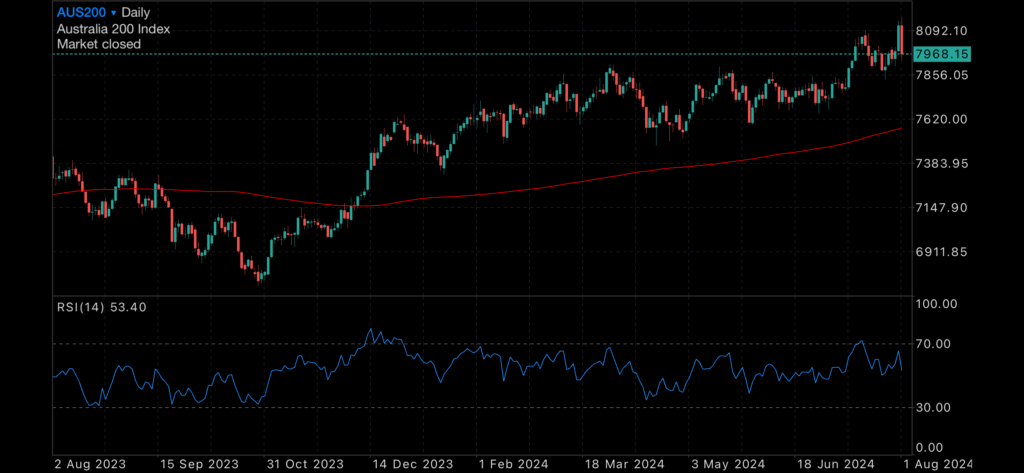The image size is (1024, 473).
Task: Click the 7620.00 price axis label
Action: (944, 119)
